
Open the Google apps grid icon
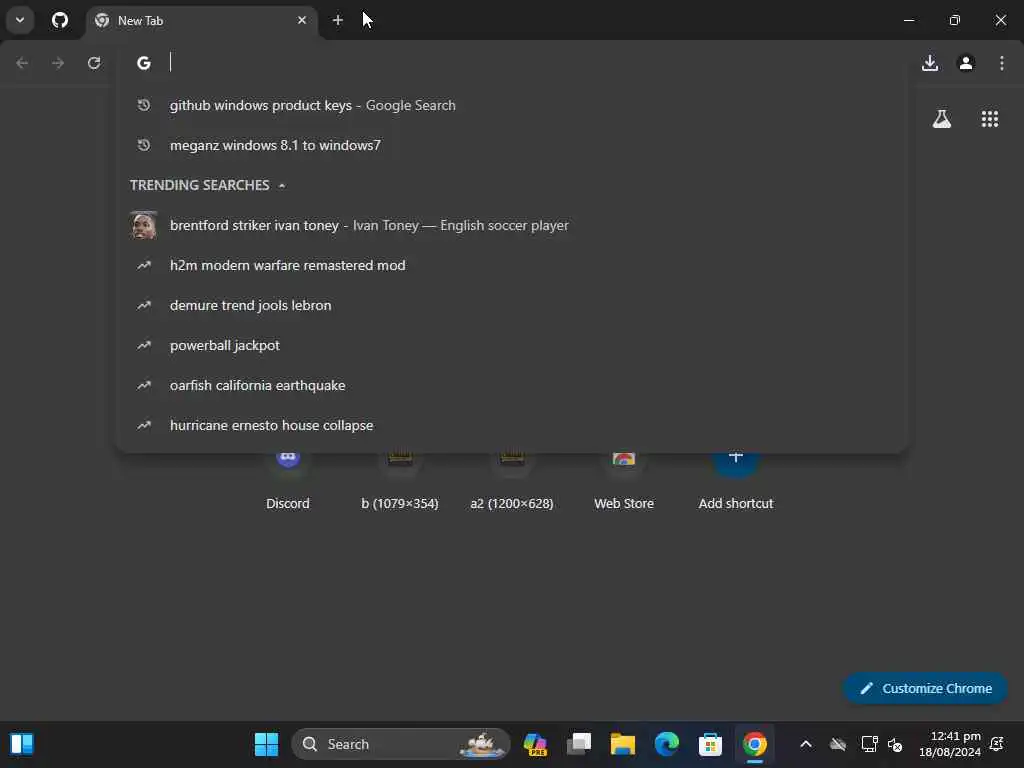click(990, 119)
